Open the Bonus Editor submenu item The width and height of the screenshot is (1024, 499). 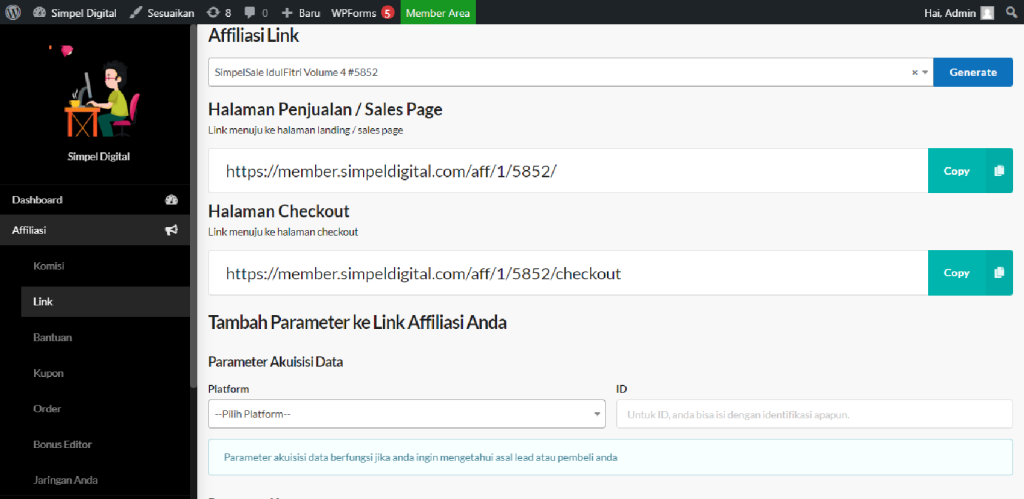click(x=63, y=444)
